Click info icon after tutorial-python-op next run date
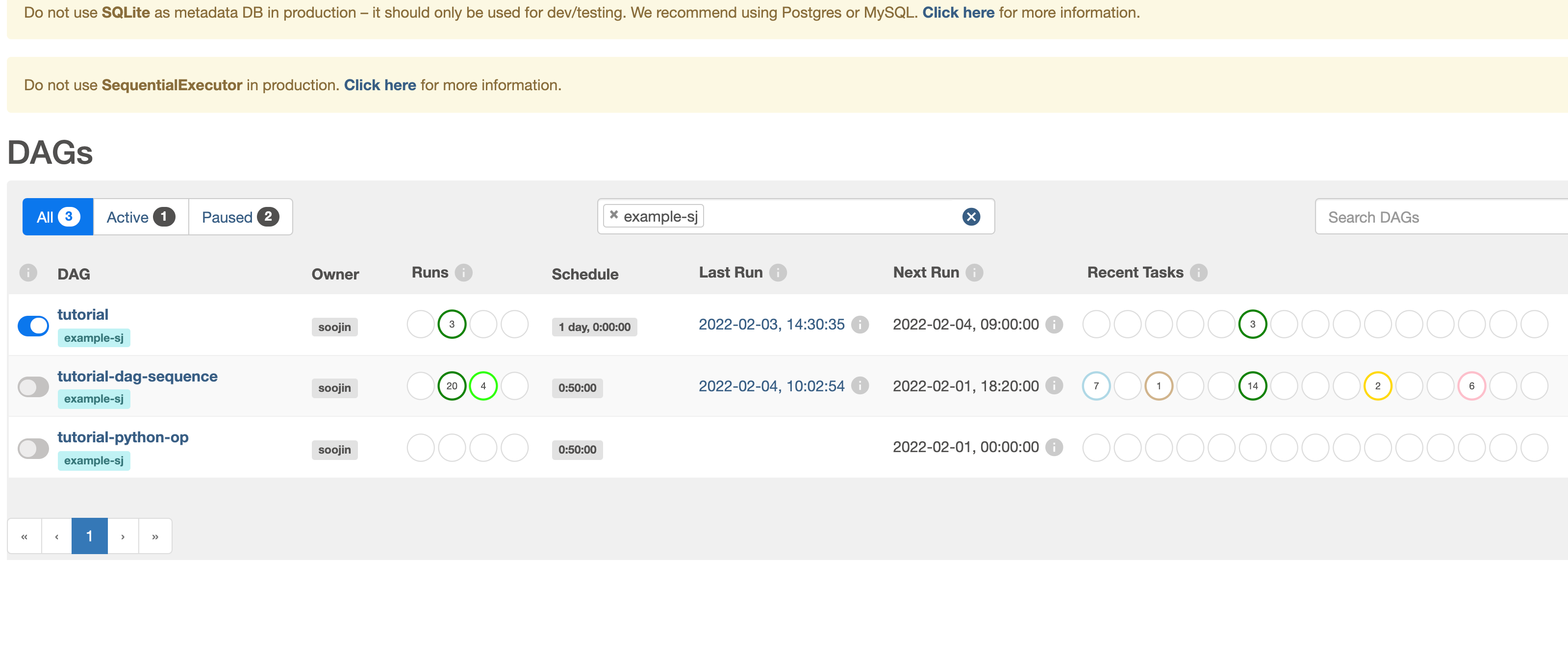 click(1054, 447)
